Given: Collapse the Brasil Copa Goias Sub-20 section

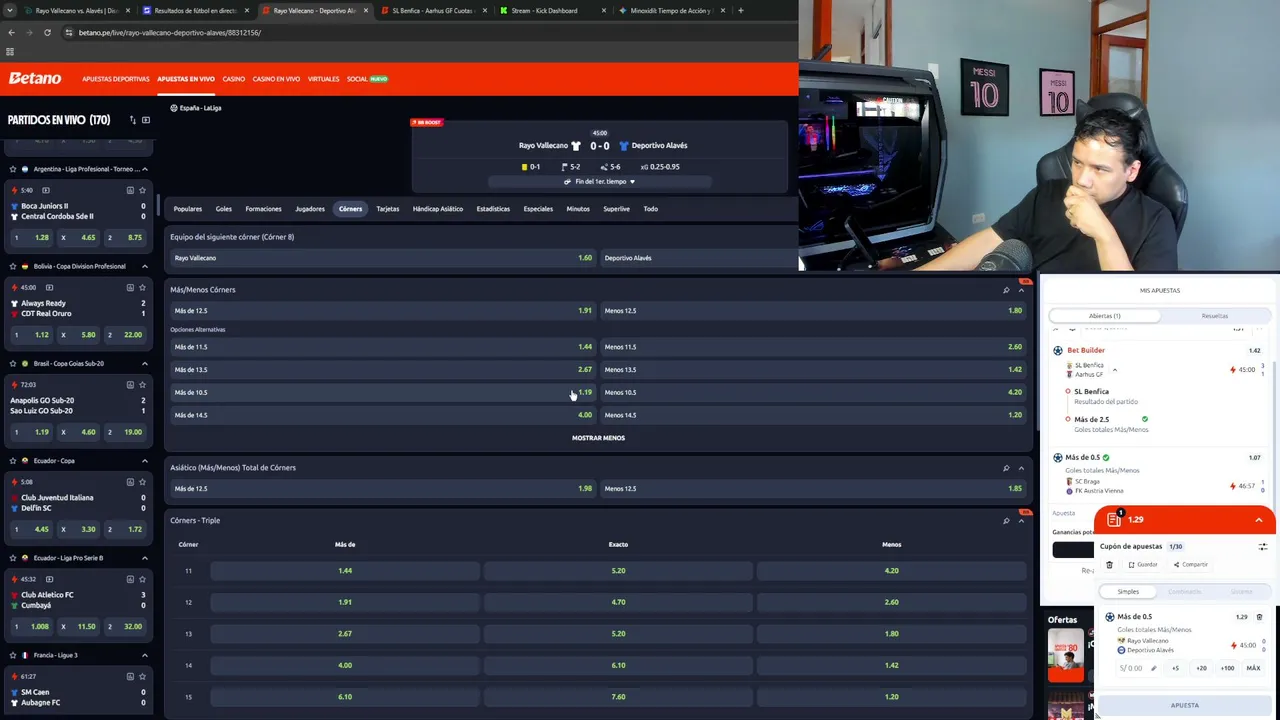Looking at the screenshot, I should [145, 363].
